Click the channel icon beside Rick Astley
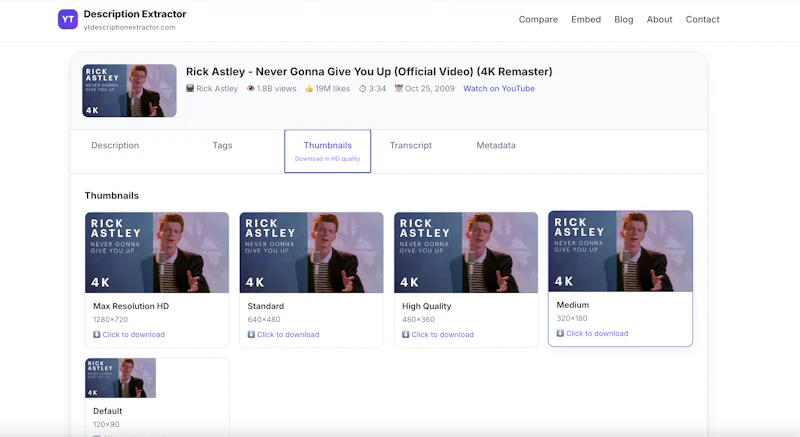The width and height of the screenshot is (800, 437). (x=190, y=88)
